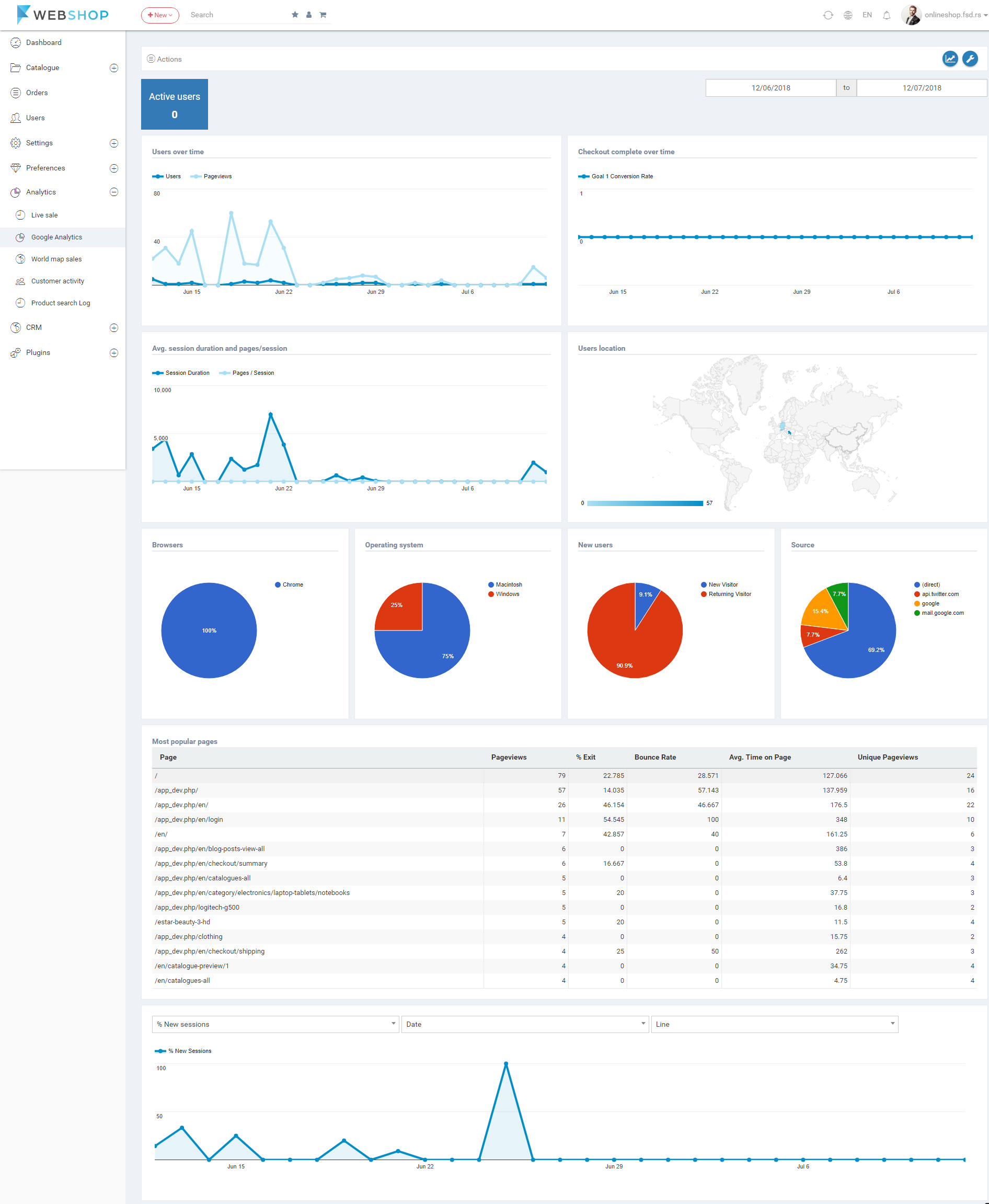This screenshot has width=989, height=1204.
Task: Expand the Catalogue section
Action: click(114, 68)
